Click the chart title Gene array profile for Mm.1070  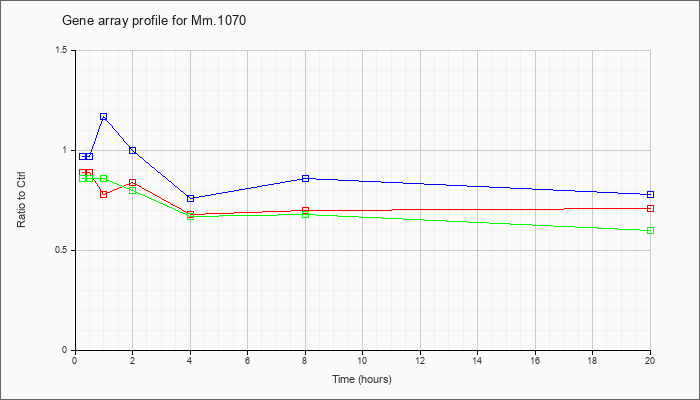154,21
